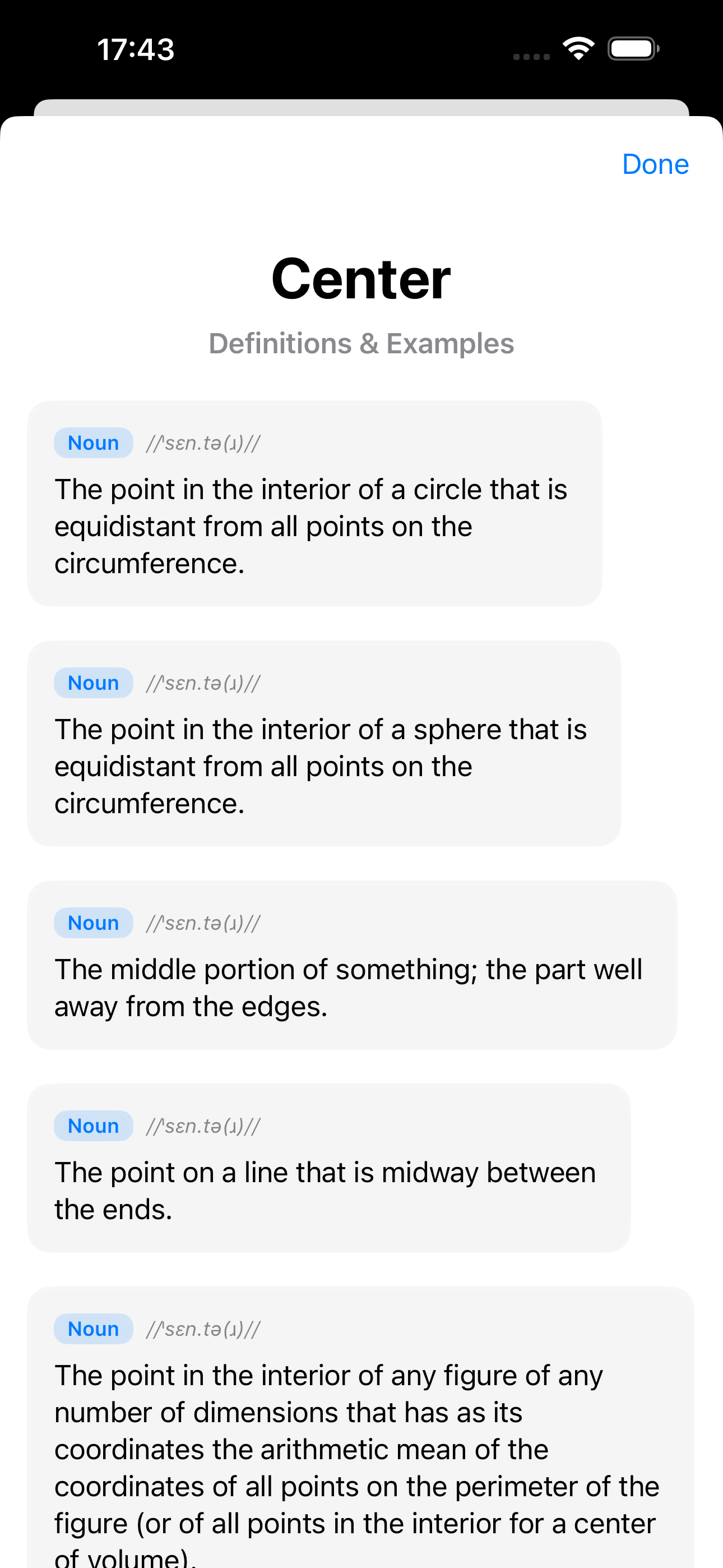Viewport: 723px width, 1568px height.
Task: Tap the battery status icon
Action: pos(633,49)
